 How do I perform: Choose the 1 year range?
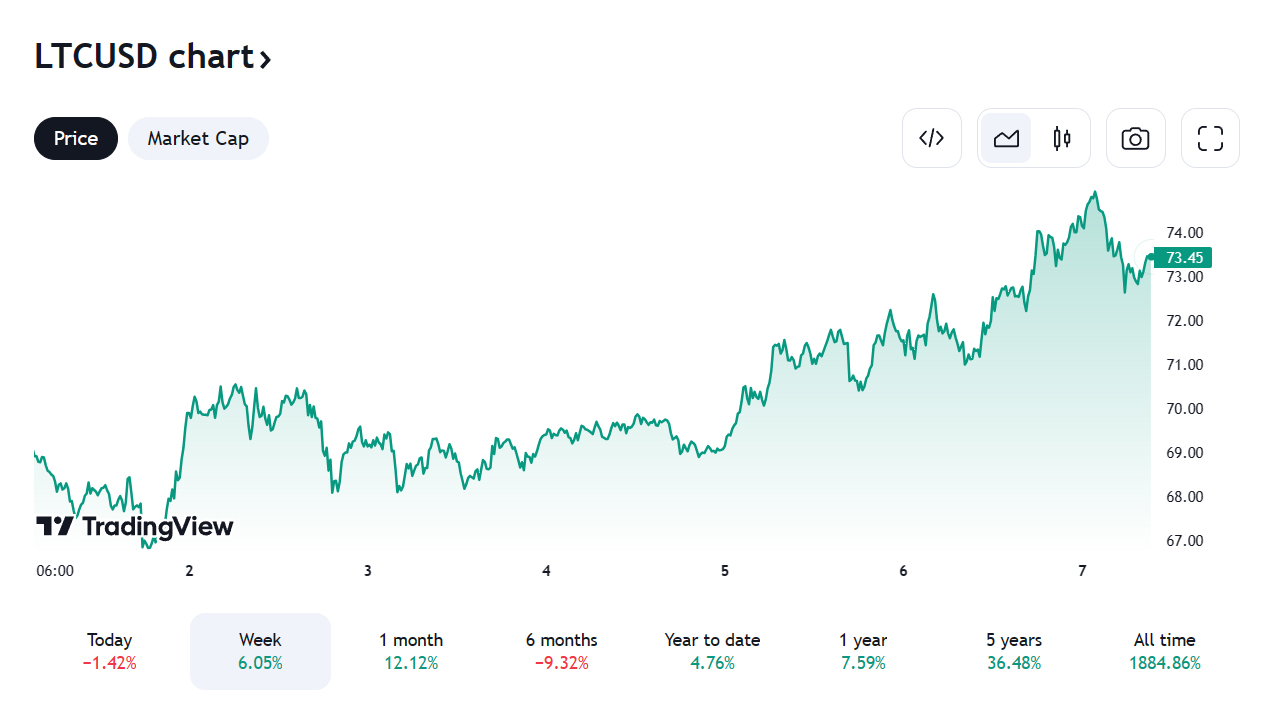coord(863,651)
